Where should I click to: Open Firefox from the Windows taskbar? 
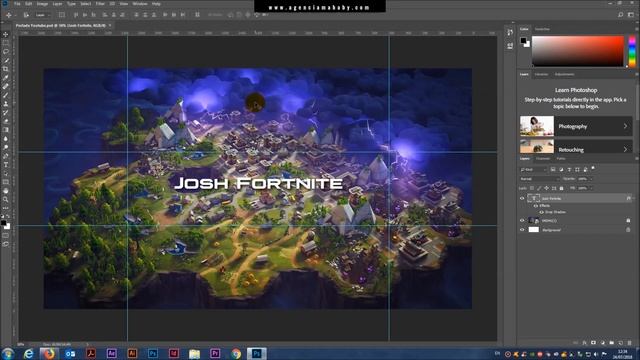point(49,353)
